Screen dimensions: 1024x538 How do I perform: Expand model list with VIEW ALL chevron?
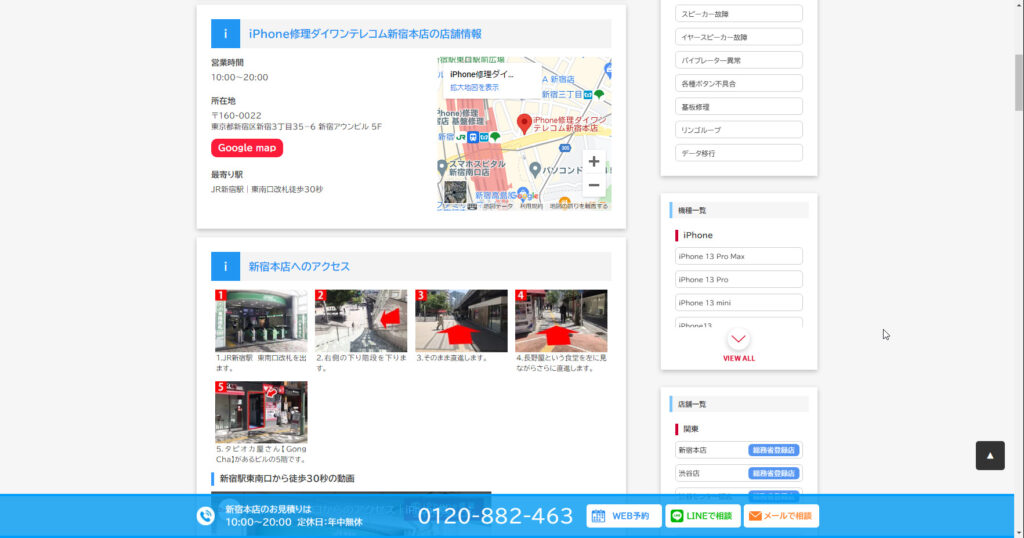(x=739, y=340)
